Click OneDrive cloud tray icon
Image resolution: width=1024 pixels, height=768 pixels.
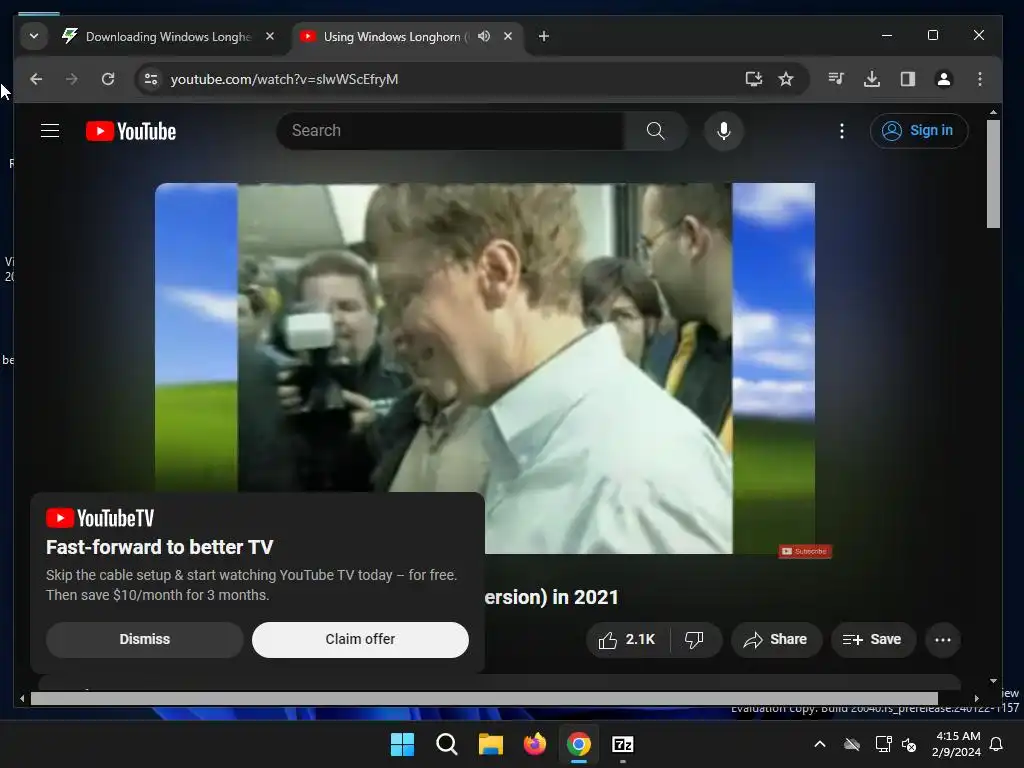point(852,744)
